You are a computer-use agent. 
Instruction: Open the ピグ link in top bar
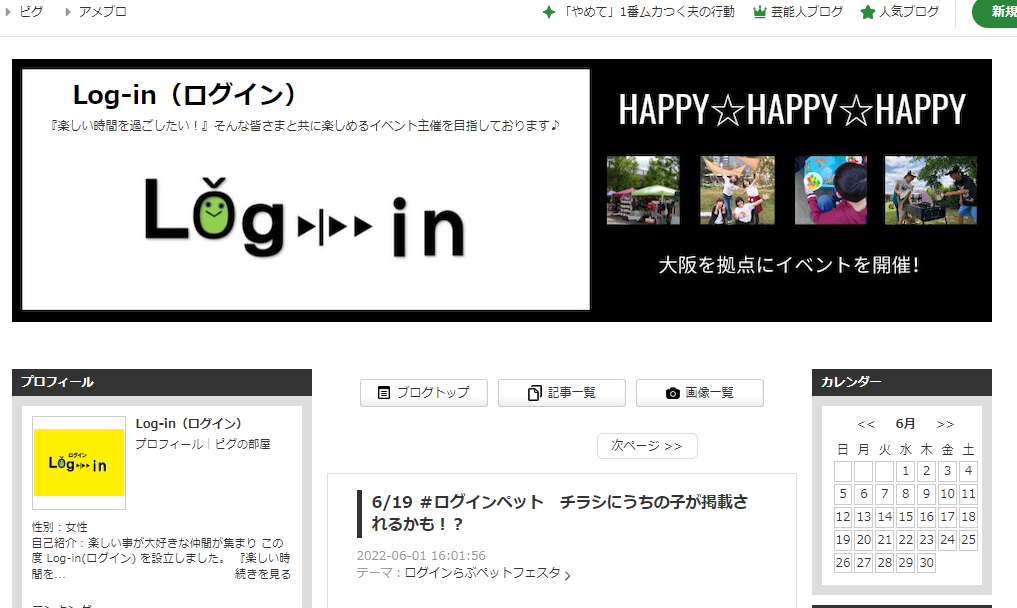tap(30, 12)
